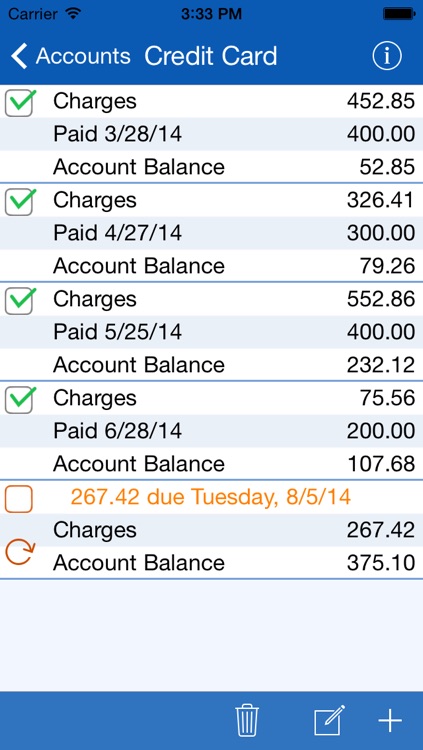
Task: Tap the Credit Card title
Action: (211, 56)
